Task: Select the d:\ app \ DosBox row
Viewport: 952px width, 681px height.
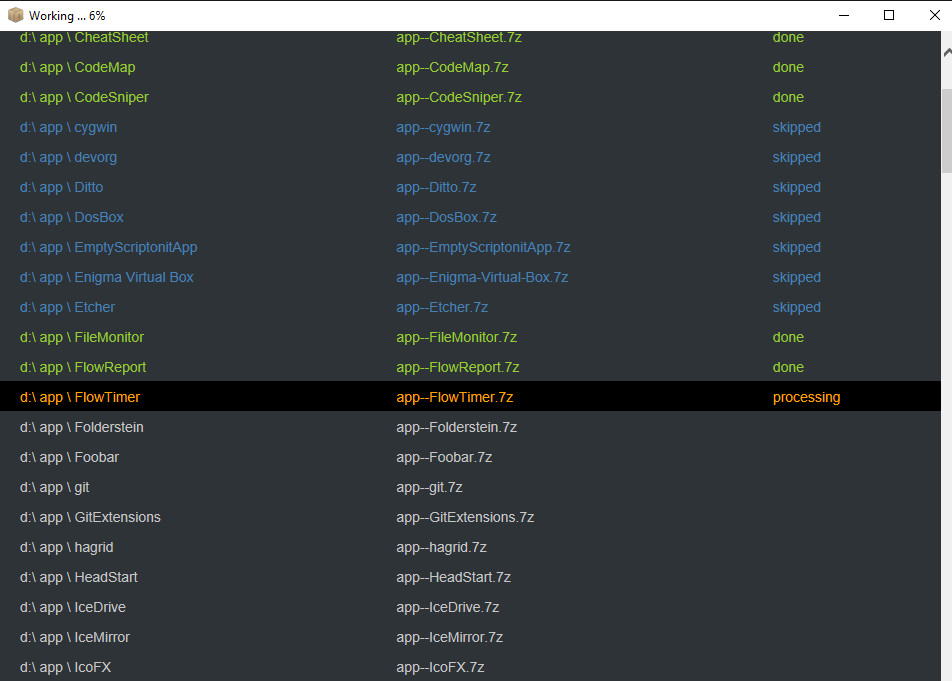Action: click(471, 217)
